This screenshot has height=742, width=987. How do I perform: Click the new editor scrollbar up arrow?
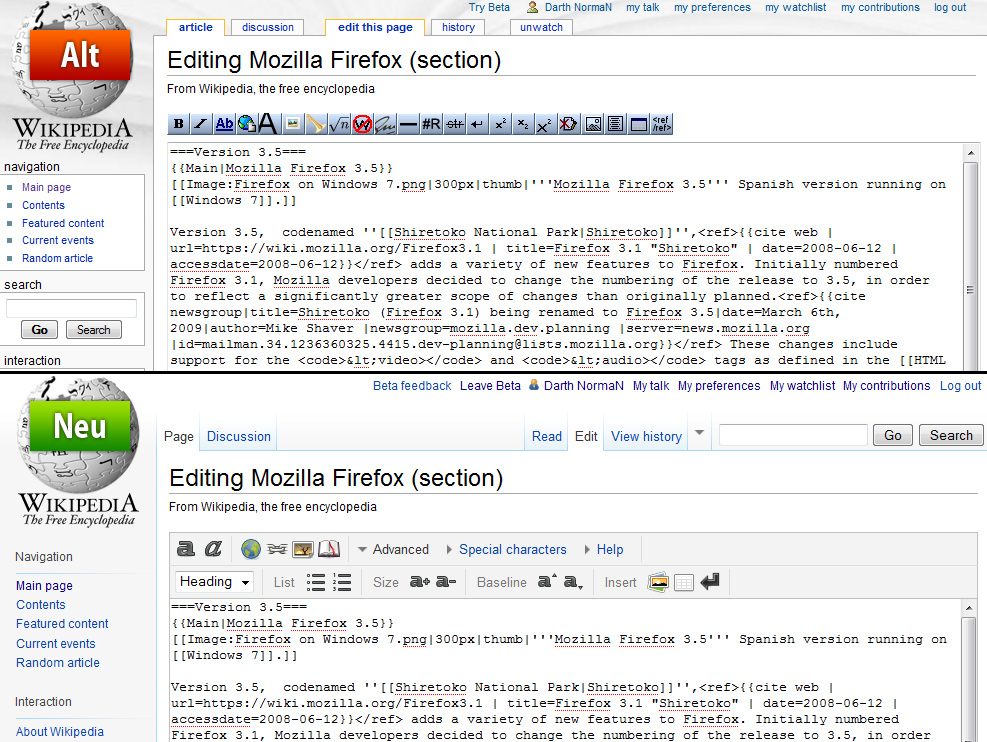tap(969, 607)
